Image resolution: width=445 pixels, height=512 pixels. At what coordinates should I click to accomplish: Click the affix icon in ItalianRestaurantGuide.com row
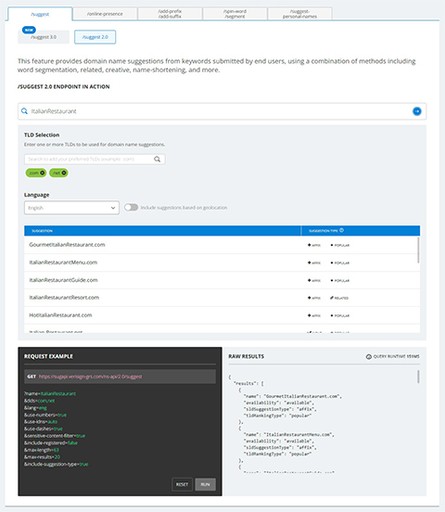(309, 280)
